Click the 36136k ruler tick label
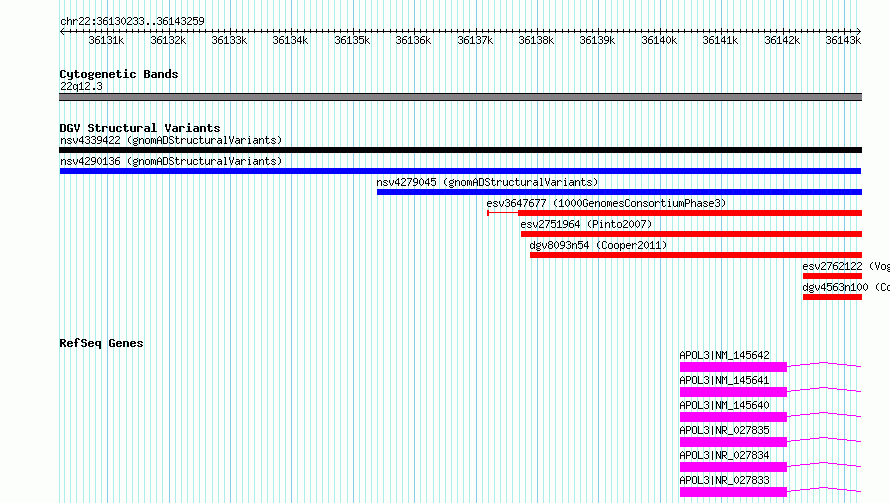This screenshot has width=890, height=503. tap(413, 40)
